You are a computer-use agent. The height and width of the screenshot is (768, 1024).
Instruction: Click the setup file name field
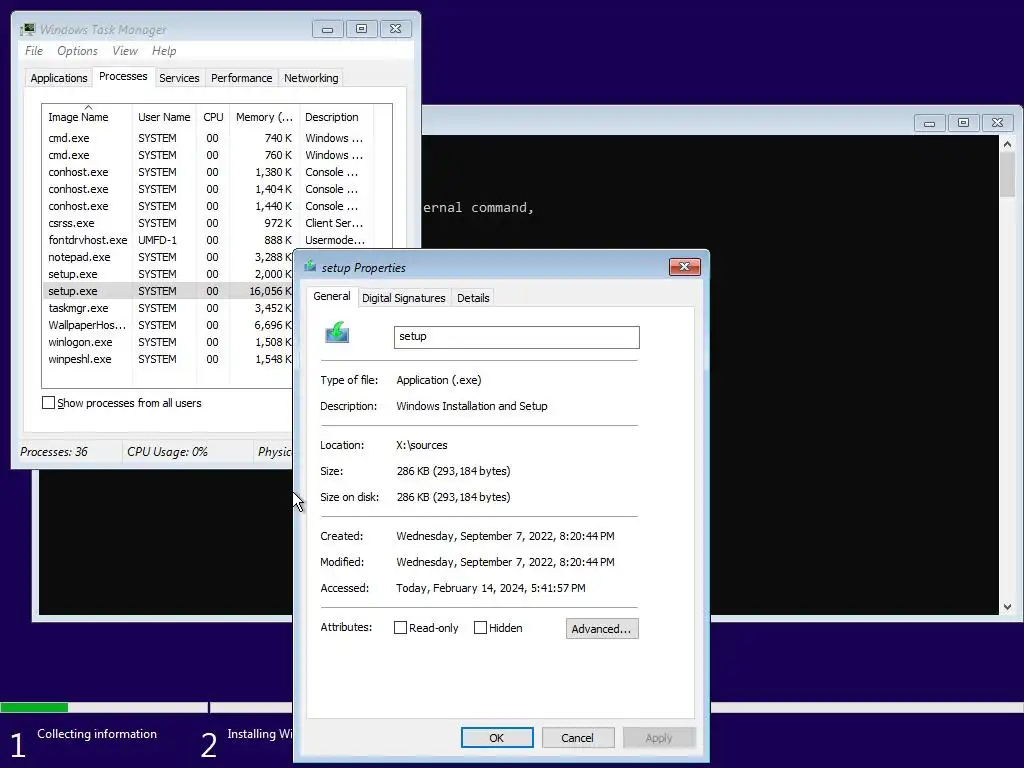pyautogui.click(x=517, y=337)
